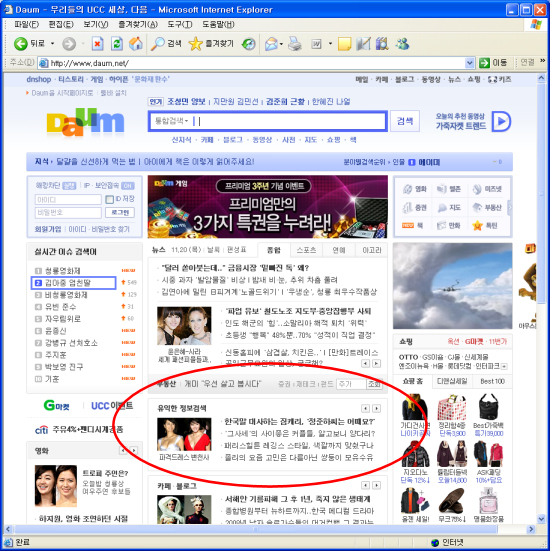Stop page loading with red X icon
The height and width of the screenshot is (551, 550).
pos(97,44)
